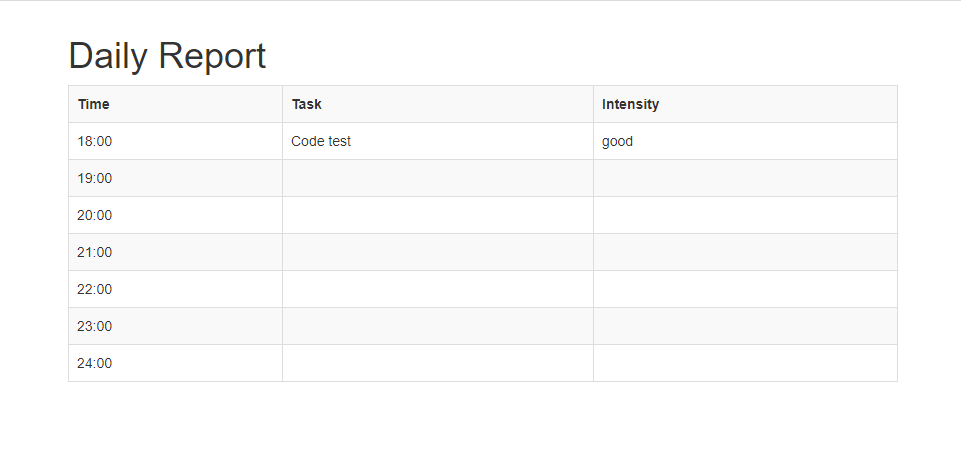Select the Intensity column header
Viewport: 961px width, 464px height.
[x=630, y=104]
